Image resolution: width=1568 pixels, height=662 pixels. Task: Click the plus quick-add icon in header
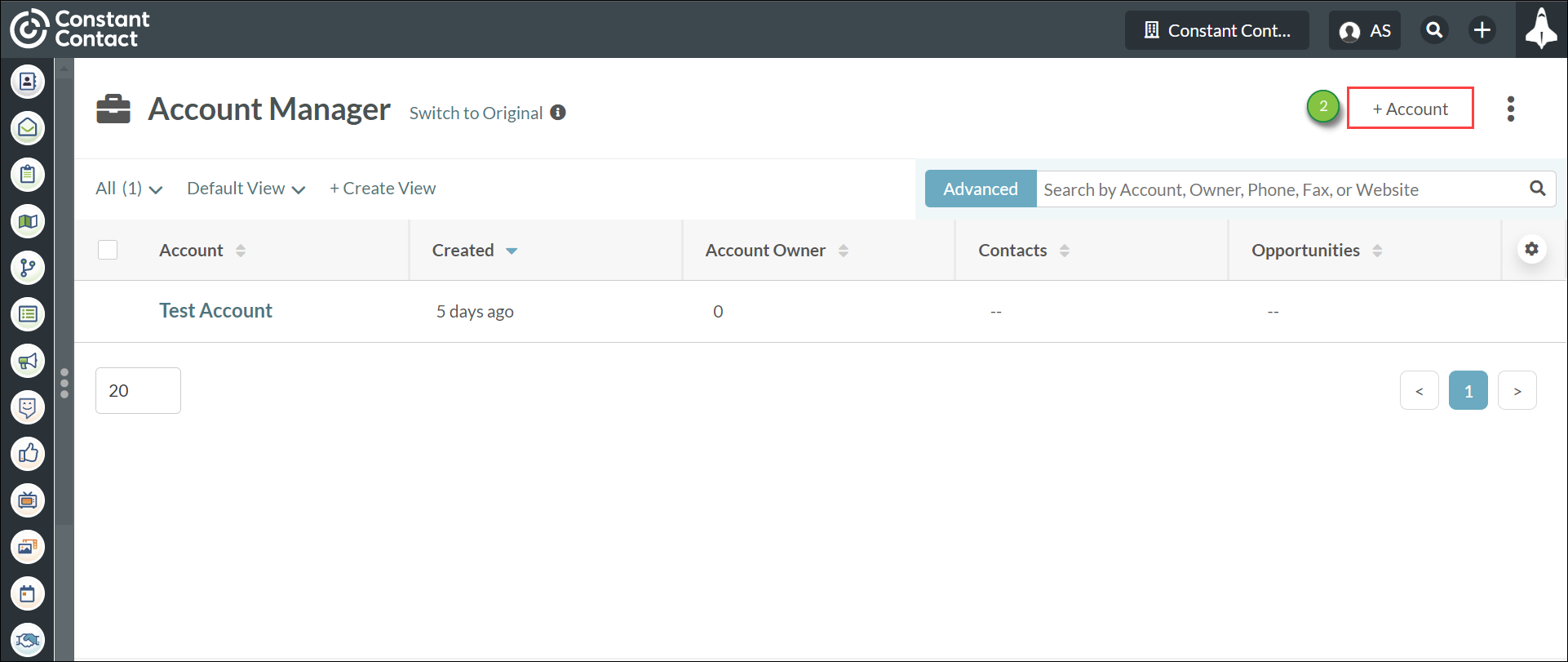[1482, 30]
